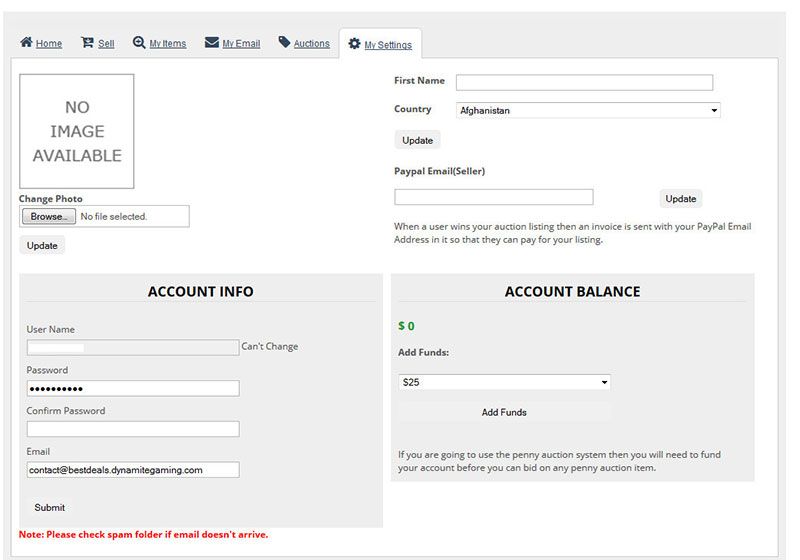This screenshot has height=560, width=800.
Task: Click the 'ACCOUNT BALANCE' heading
Action: coord(572,291)
